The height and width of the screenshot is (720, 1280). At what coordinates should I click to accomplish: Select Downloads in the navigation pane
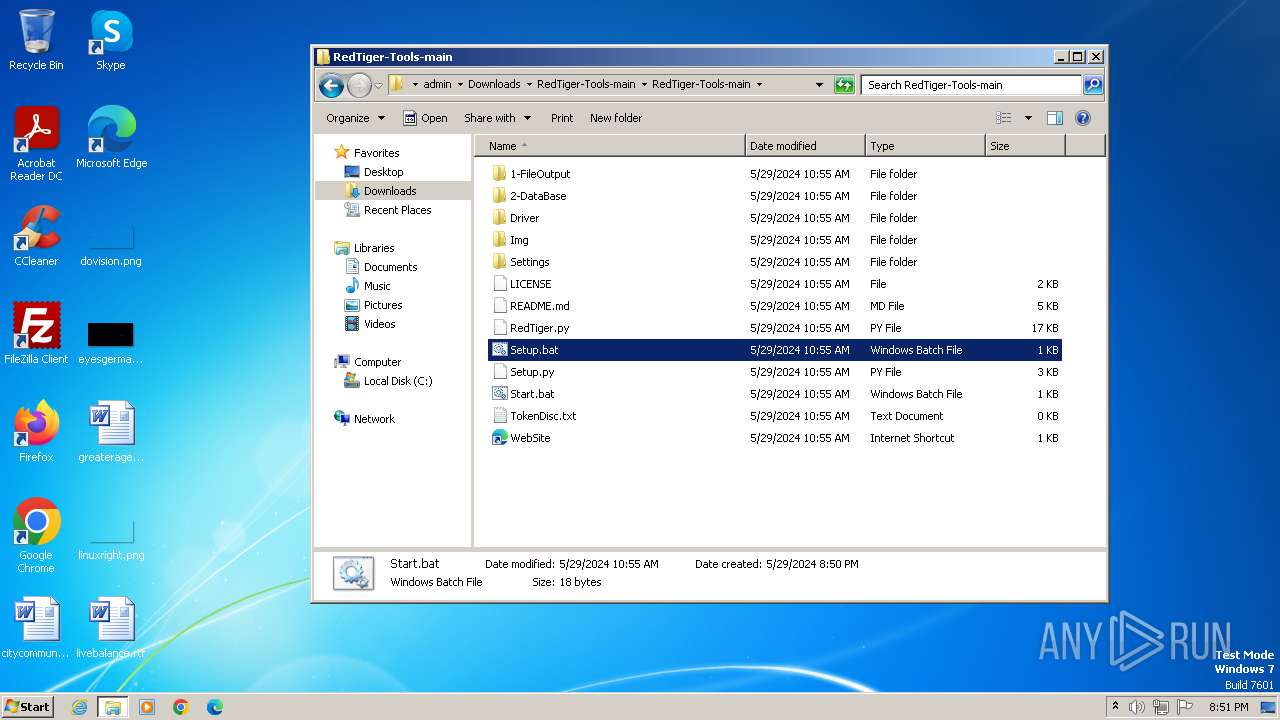coord(390,191)
